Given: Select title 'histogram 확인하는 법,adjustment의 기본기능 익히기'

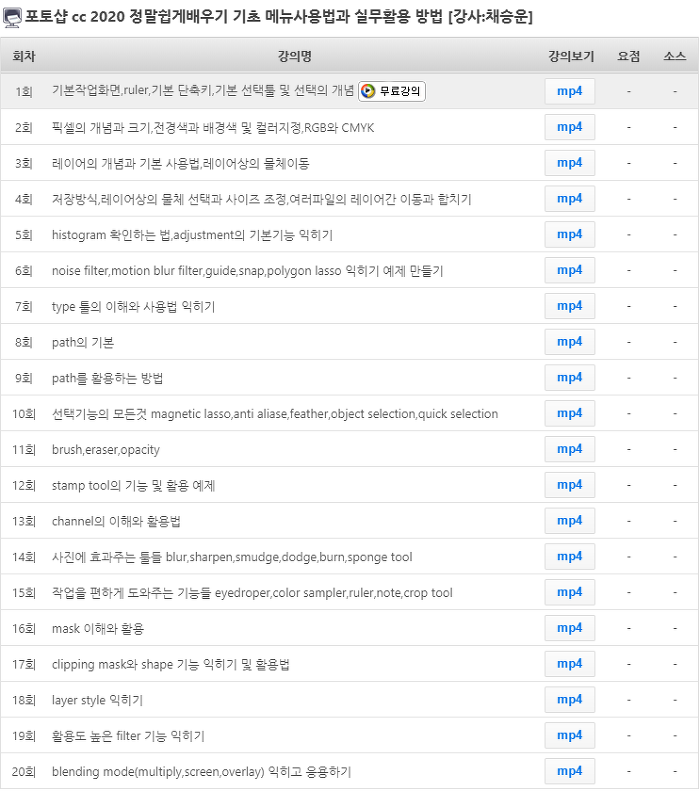Looking at the screenshot, I should 192,235.
